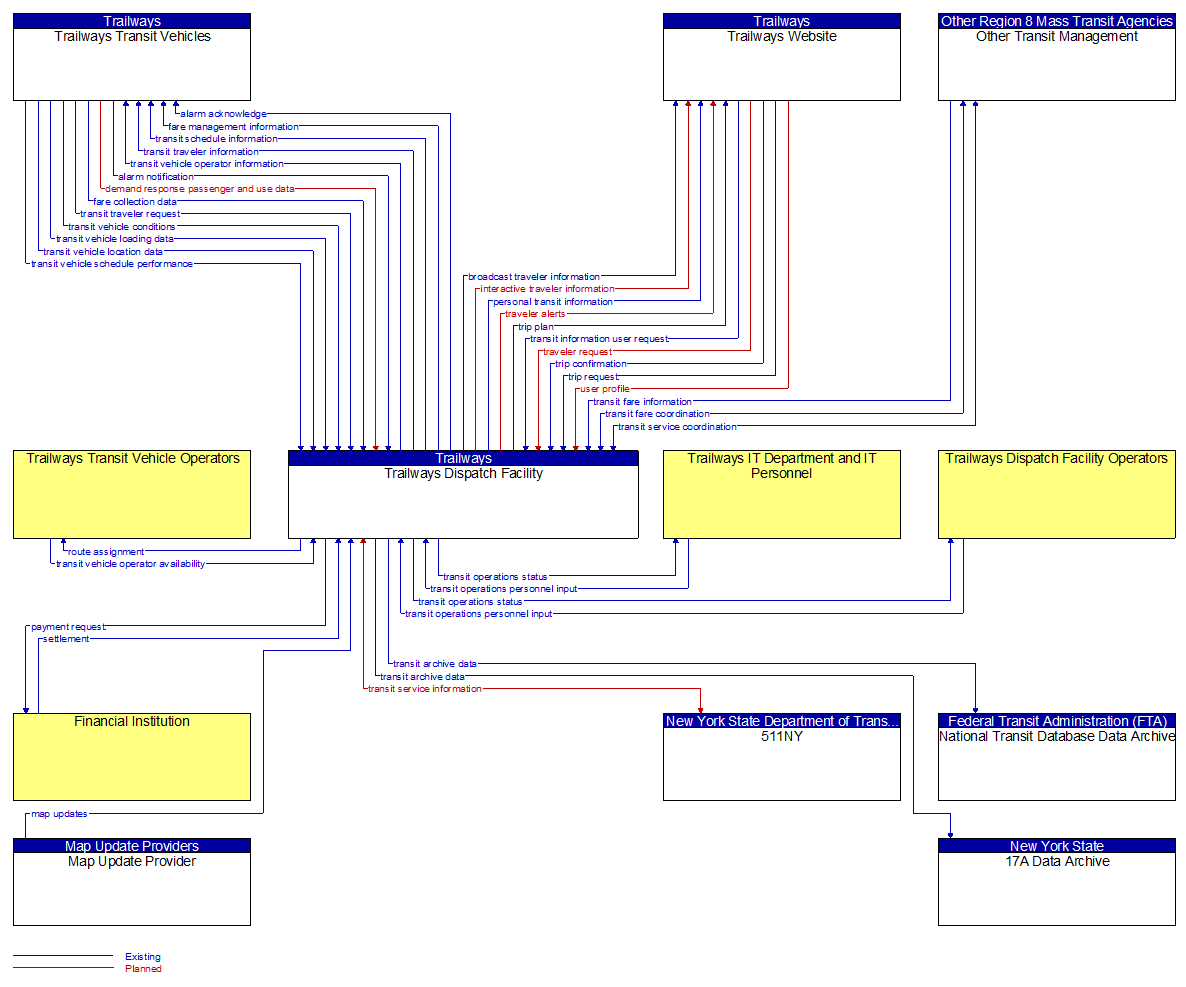This screenshot has width=1186, height=987.
Task: Click the 'fare collection data' flow label
Action: coord(135,202)
